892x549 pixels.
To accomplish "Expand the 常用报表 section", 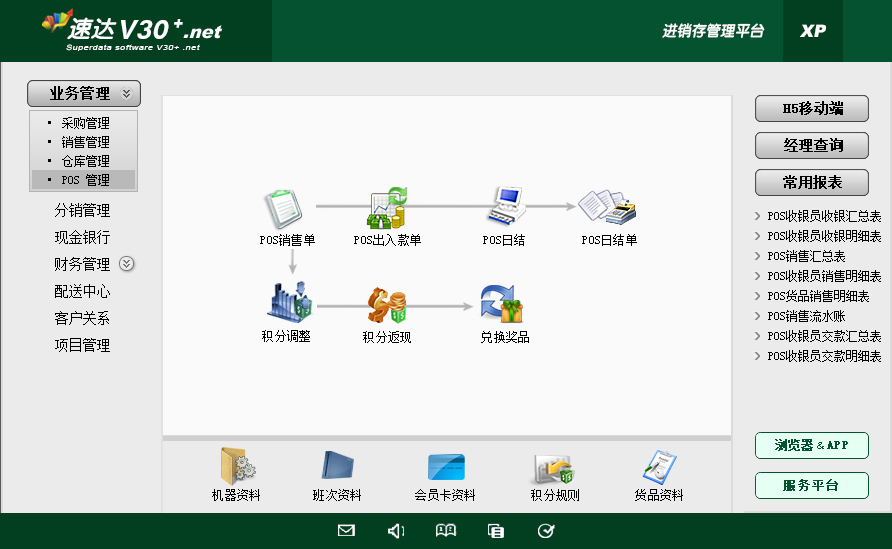I will point(812,183).
